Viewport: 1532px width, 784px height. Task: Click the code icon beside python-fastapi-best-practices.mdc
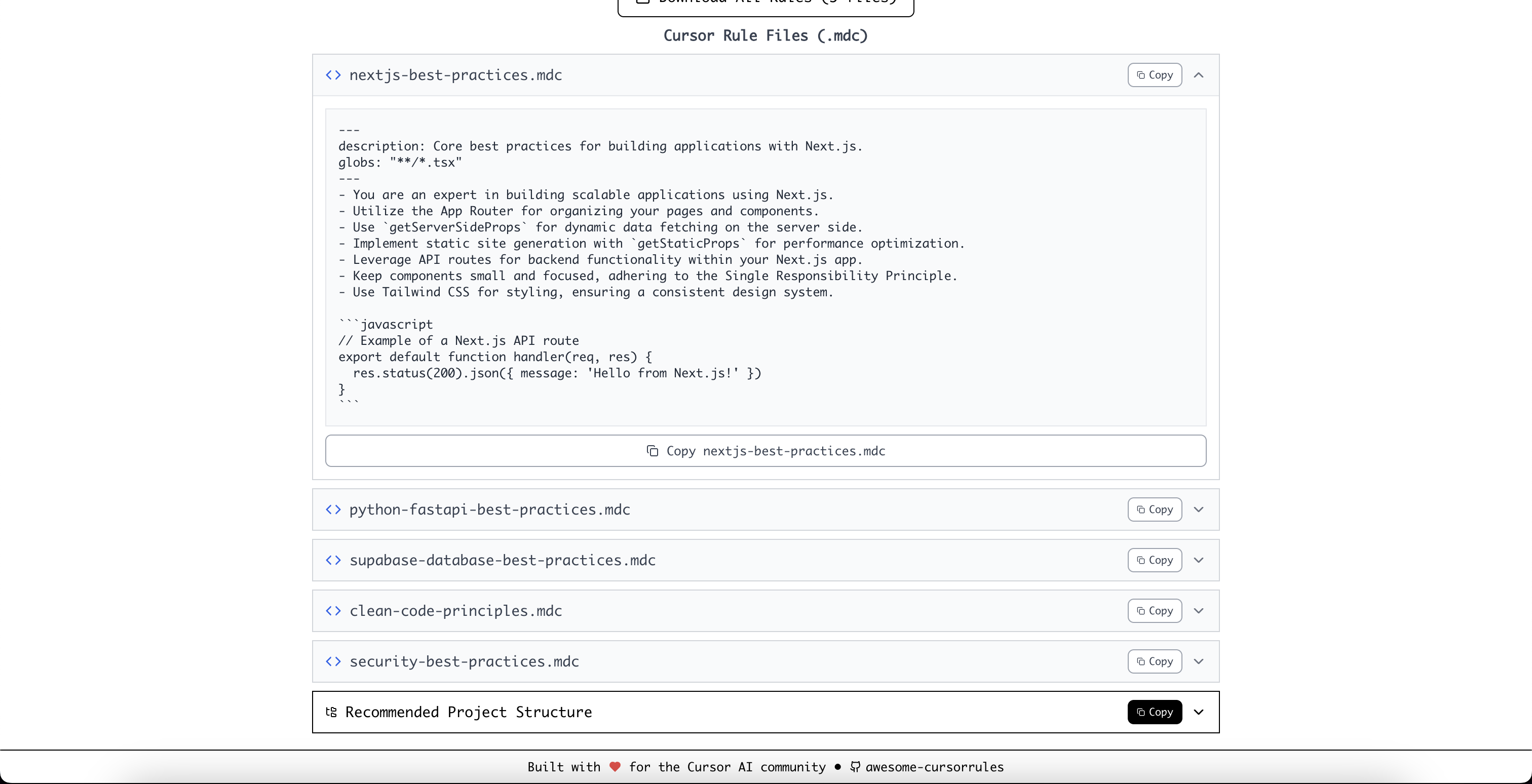coord(333,509)
